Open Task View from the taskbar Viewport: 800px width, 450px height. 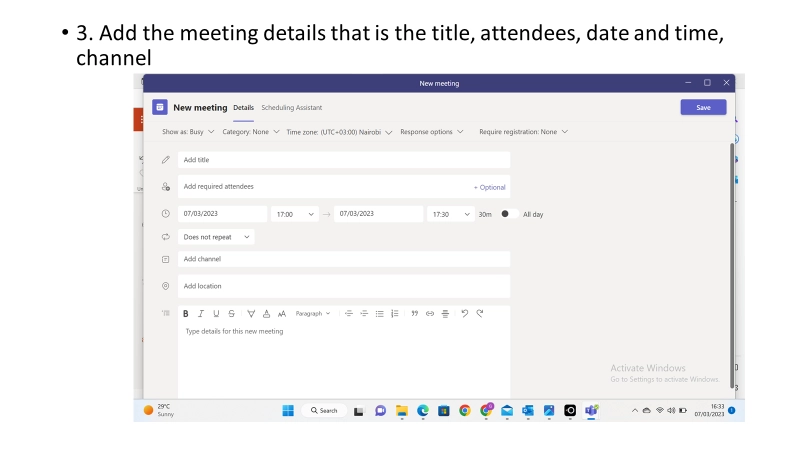tap(359, 411)
